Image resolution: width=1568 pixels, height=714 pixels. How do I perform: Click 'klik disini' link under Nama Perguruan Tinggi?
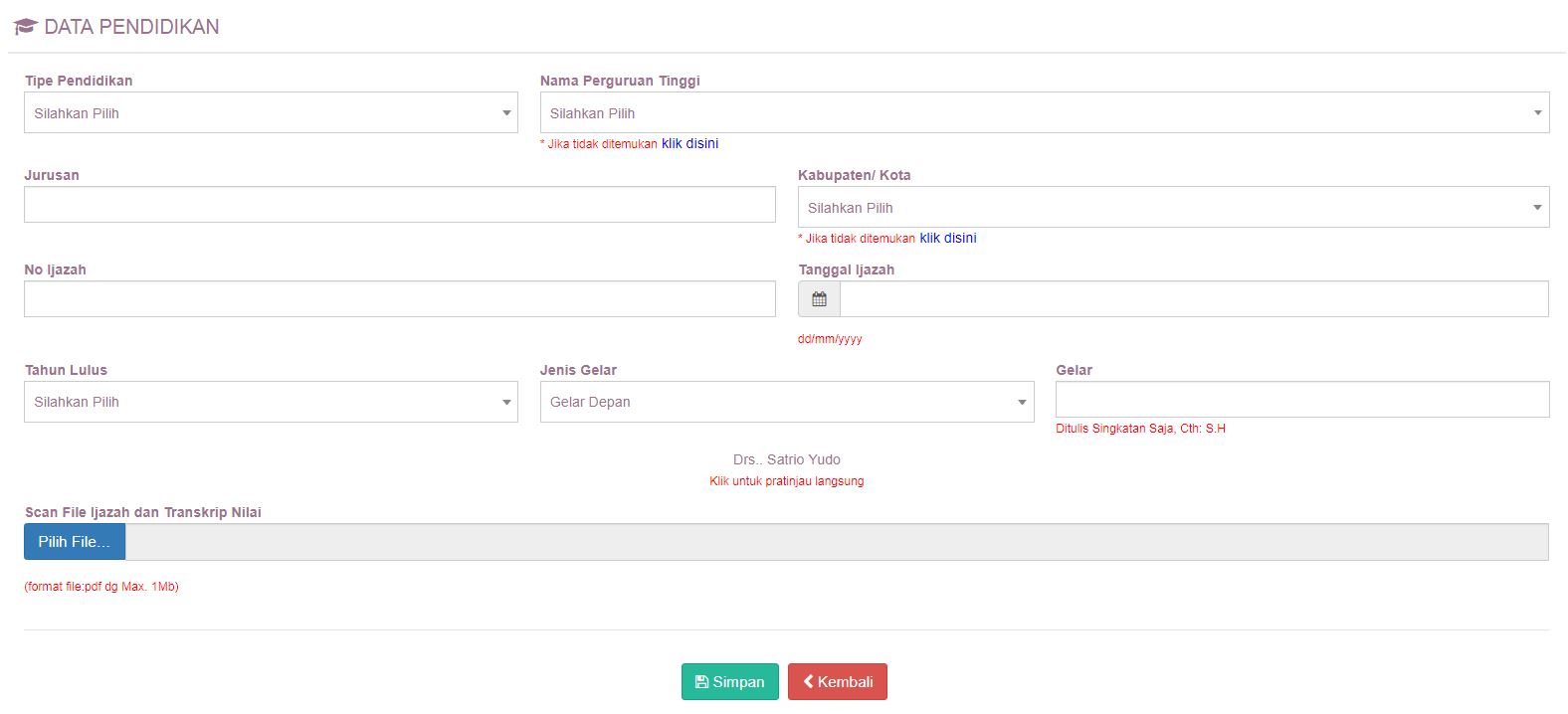[x=689, y=143]
